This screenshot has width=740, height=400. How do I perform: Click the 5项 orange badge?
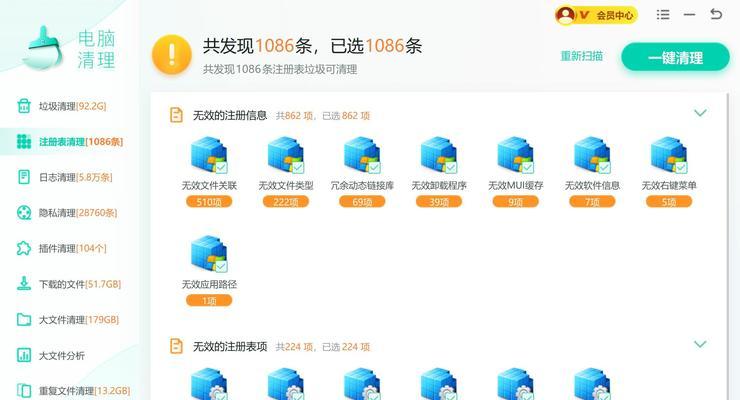pyautogui.click(x=669, y=202)
